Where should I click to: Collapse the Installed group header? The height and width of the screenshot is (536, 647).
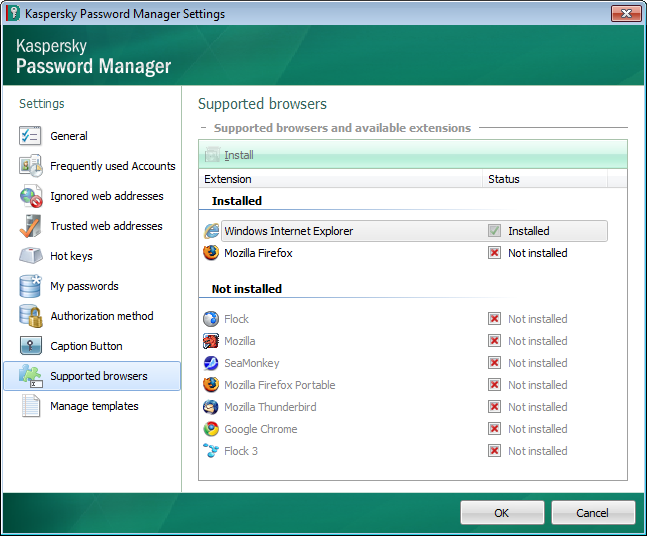point(237,201)
